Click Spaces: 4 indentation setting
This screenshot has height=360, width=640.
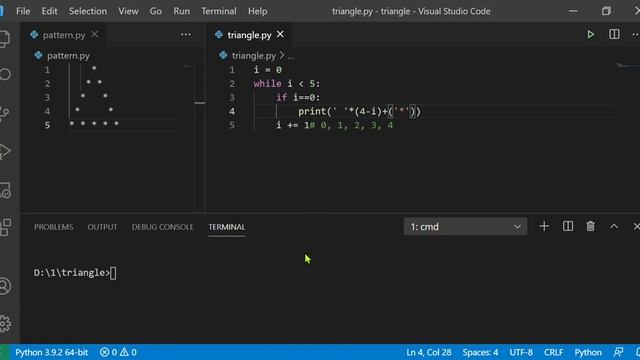pos(480,352)
